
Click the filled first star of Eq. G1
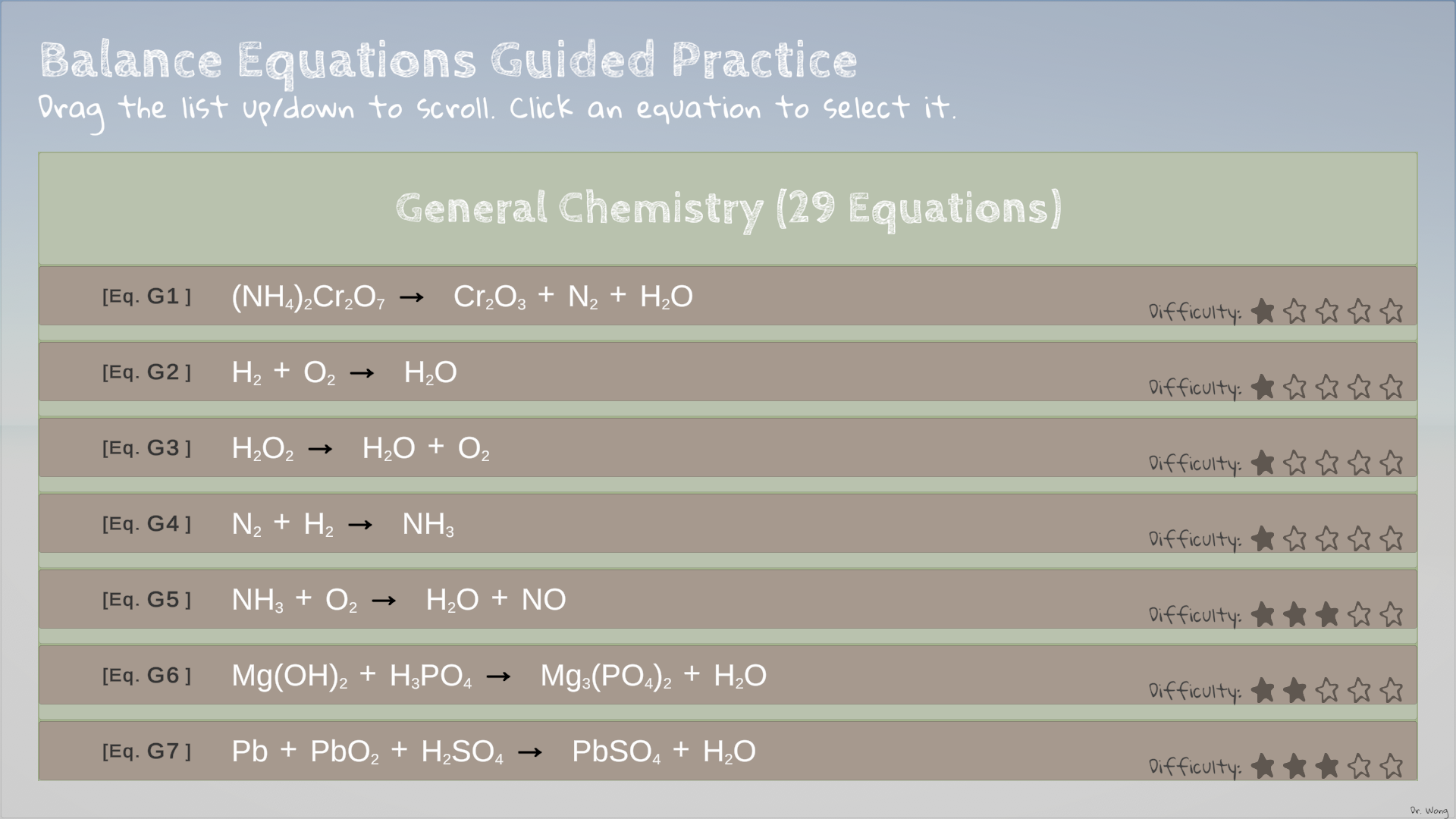[x=1263, y=311]
